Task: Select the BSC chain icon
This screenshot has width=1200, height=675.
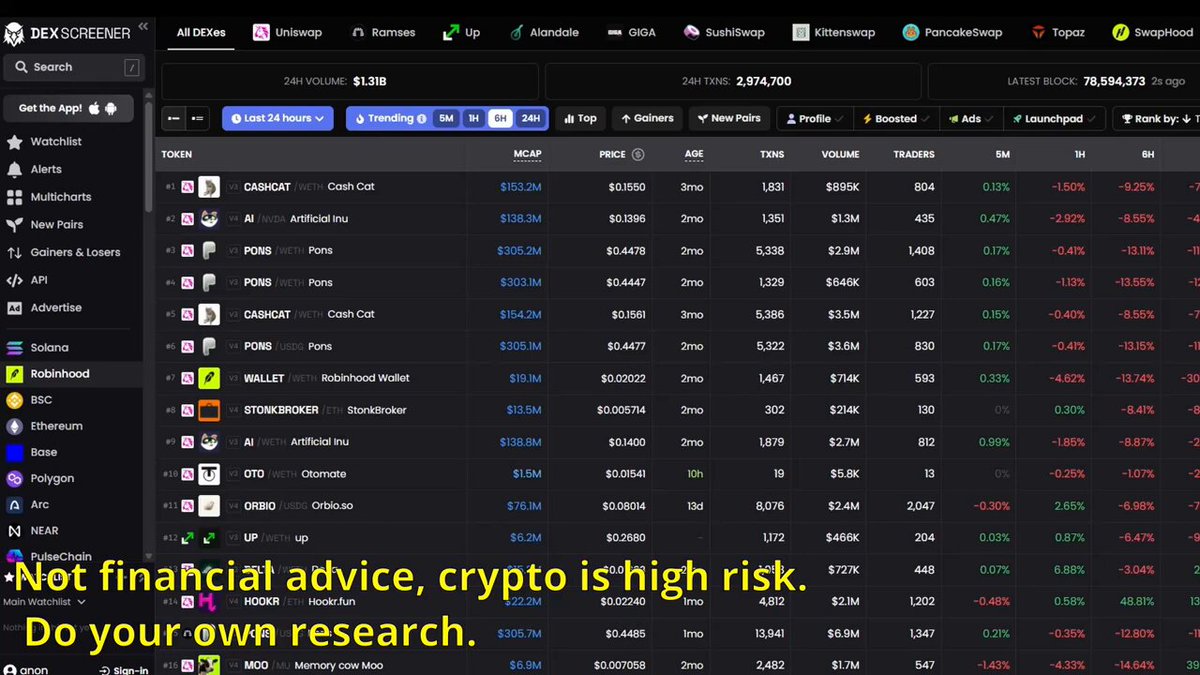Action: (14, 400)
